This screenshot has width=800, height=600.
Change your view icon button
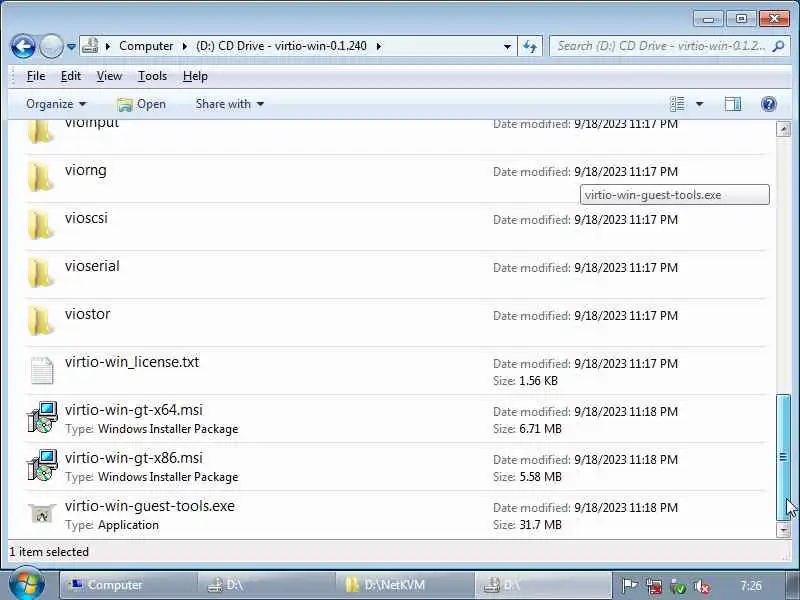click(x=677, y=104)
